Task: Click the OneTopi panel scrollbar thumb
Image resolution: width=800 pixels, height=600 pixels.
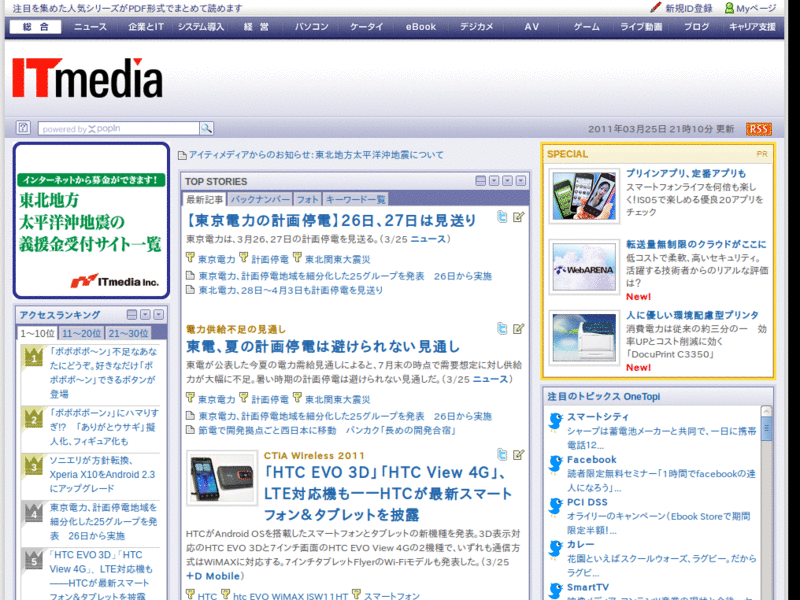Action: click(766, 428)
